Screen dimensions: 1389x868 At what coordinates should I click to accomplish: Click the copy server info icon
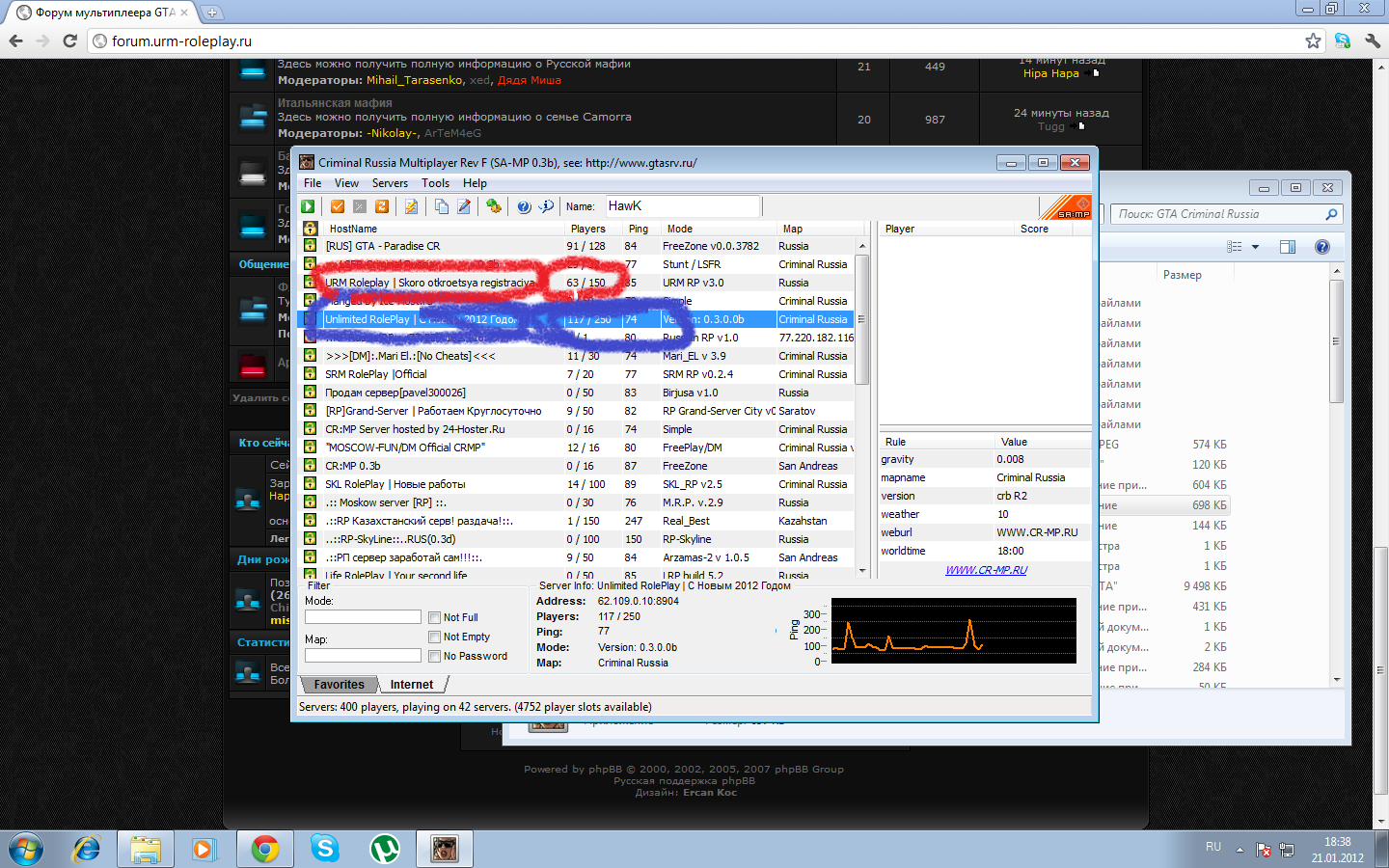[441, 206]
